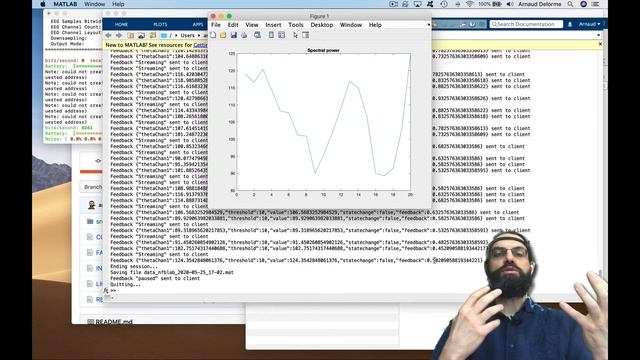This screenshot has height=360, width=640.
Task: Click the Spectral power plot title
Action: pyautogui.click(x=323, y=50)
